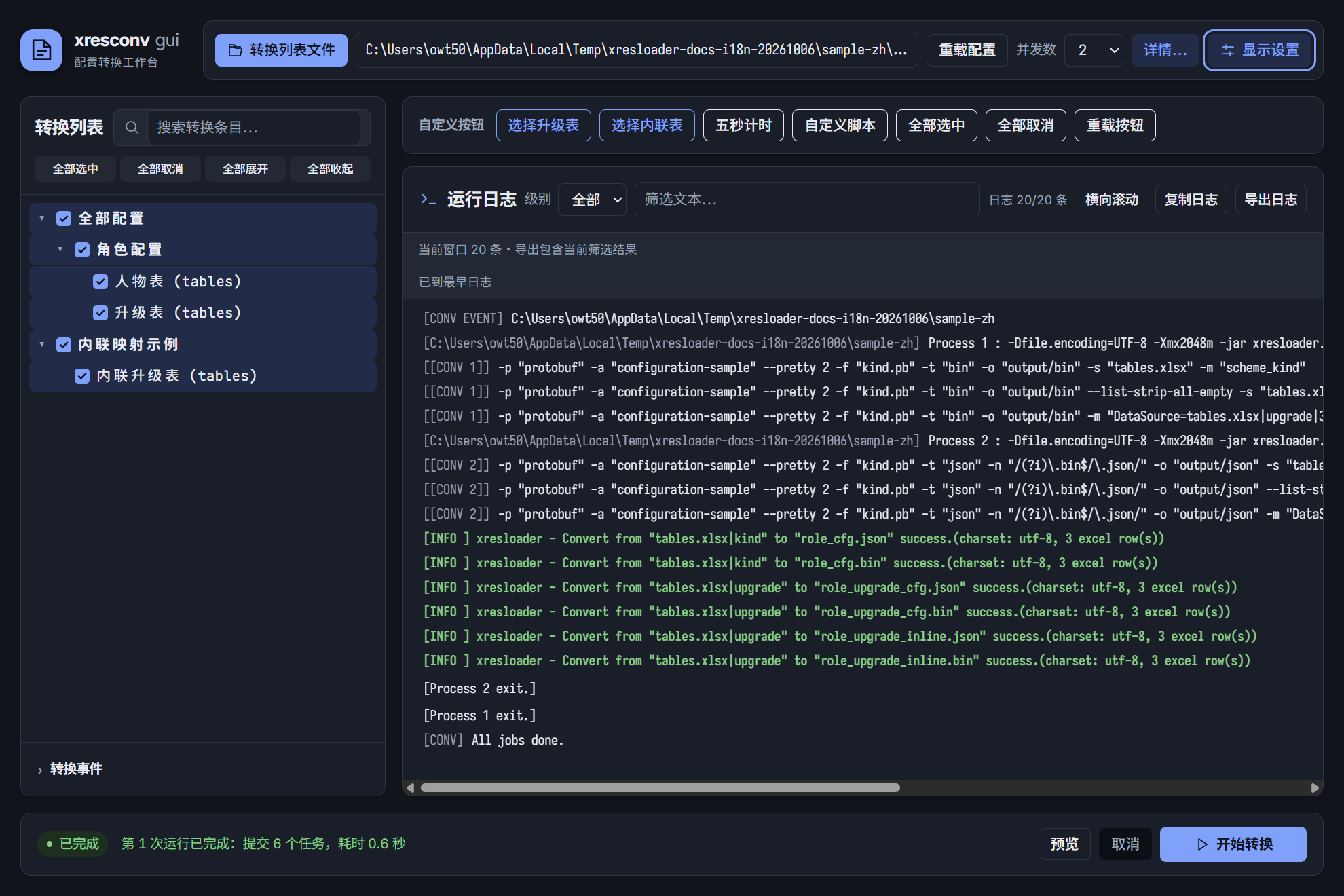Uncheck the 内联升级表 (tables) checkbox
This screenshot has height=896, width=1344.
pyautogui.click(x=82, y=376)
